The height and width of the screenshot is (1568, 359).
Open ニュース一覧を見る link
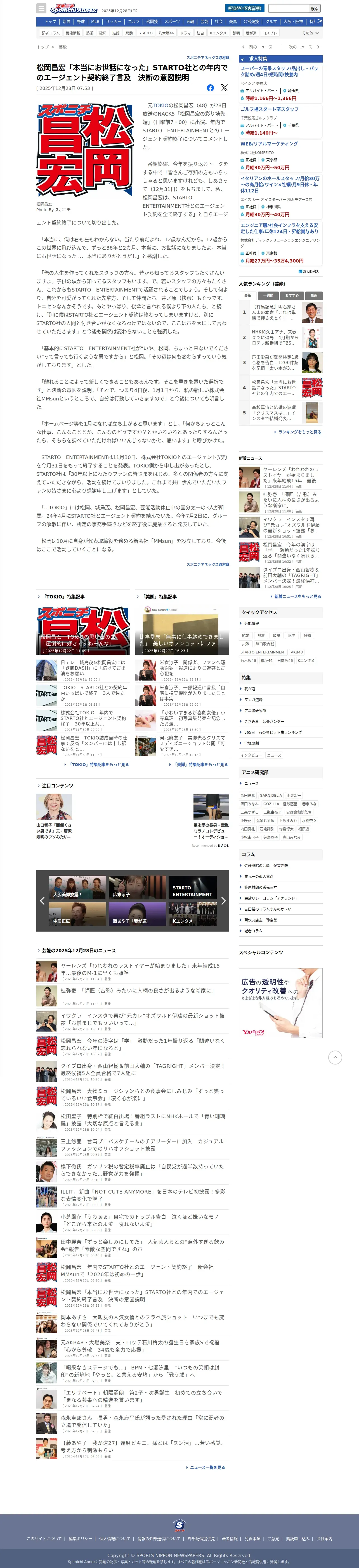(x=206, y=1467)
